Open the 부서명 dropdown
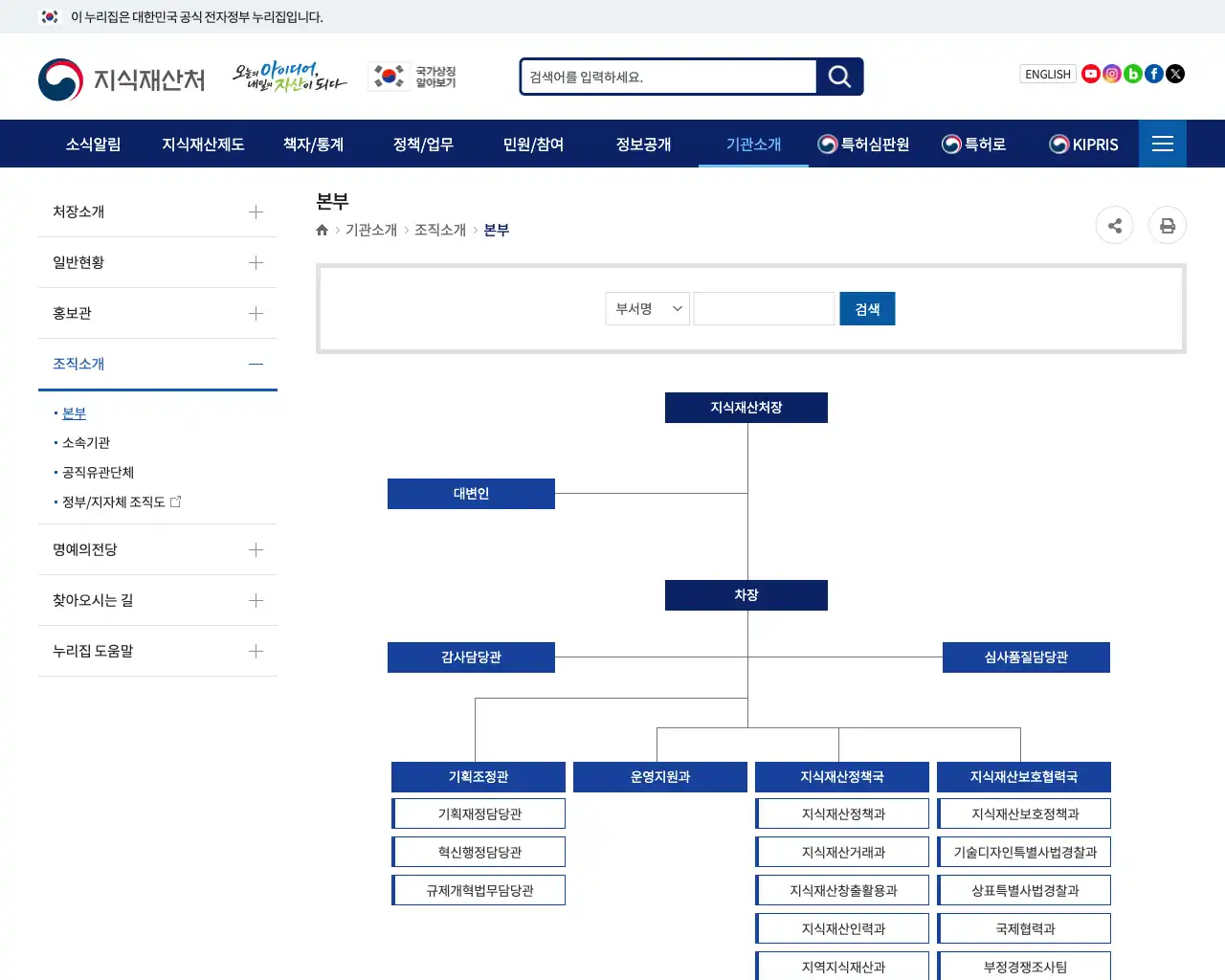Screen dimensions: 1225x980 [x=647, y=308]
